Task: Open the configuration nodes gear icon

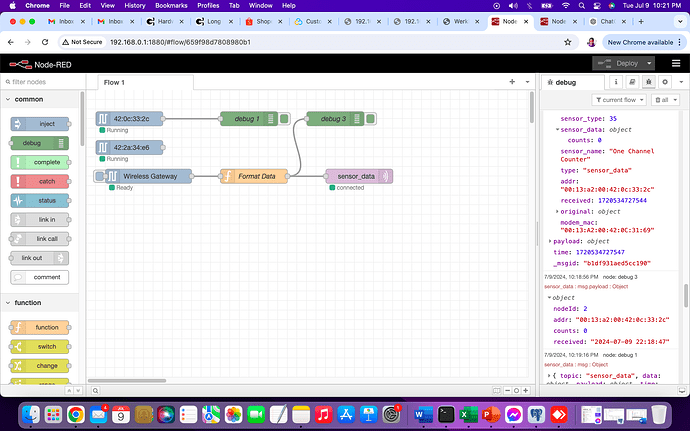Action: pos(663,82)
